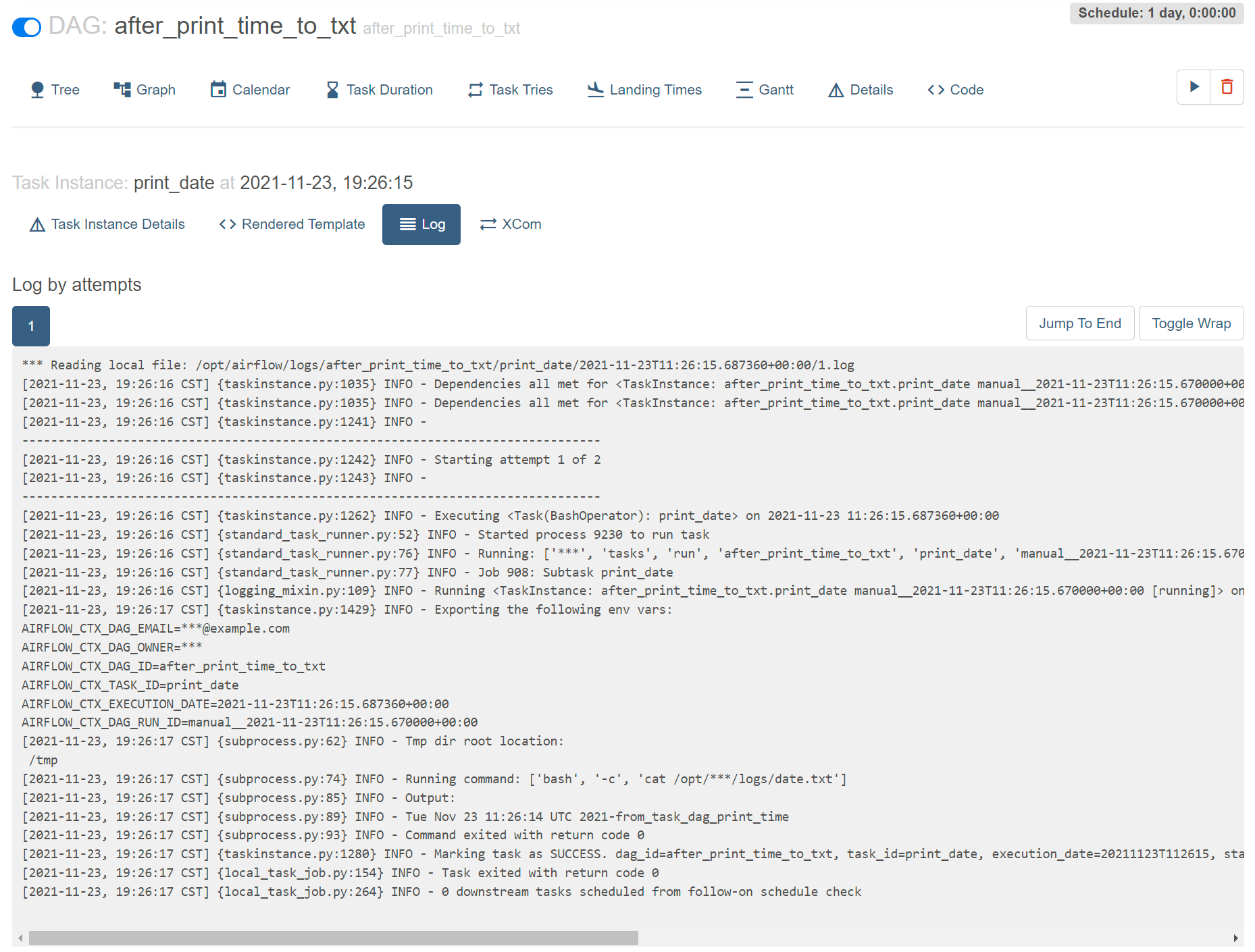Screen dimensions: 1255x952
Task: Open the Graph view
Action: [x=145, y=90]
